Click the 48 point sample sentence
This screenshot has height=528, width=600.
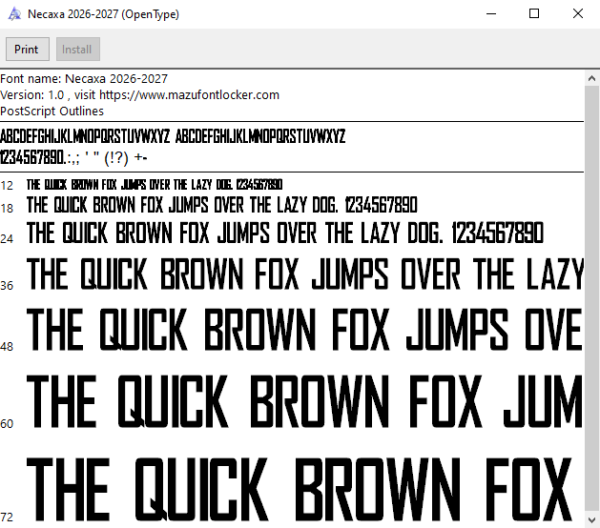tap(305, 330)
